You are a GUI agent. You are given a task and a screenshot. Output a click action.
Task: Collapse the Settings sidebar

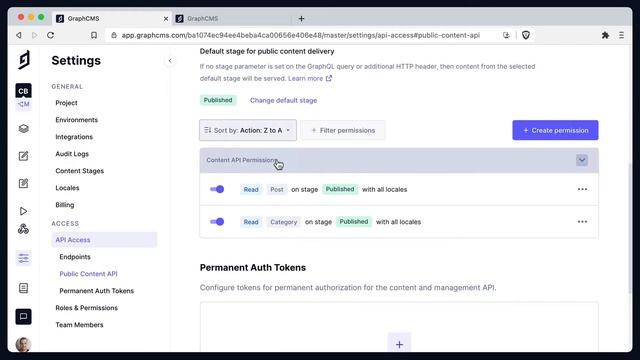tap(170, 61)
